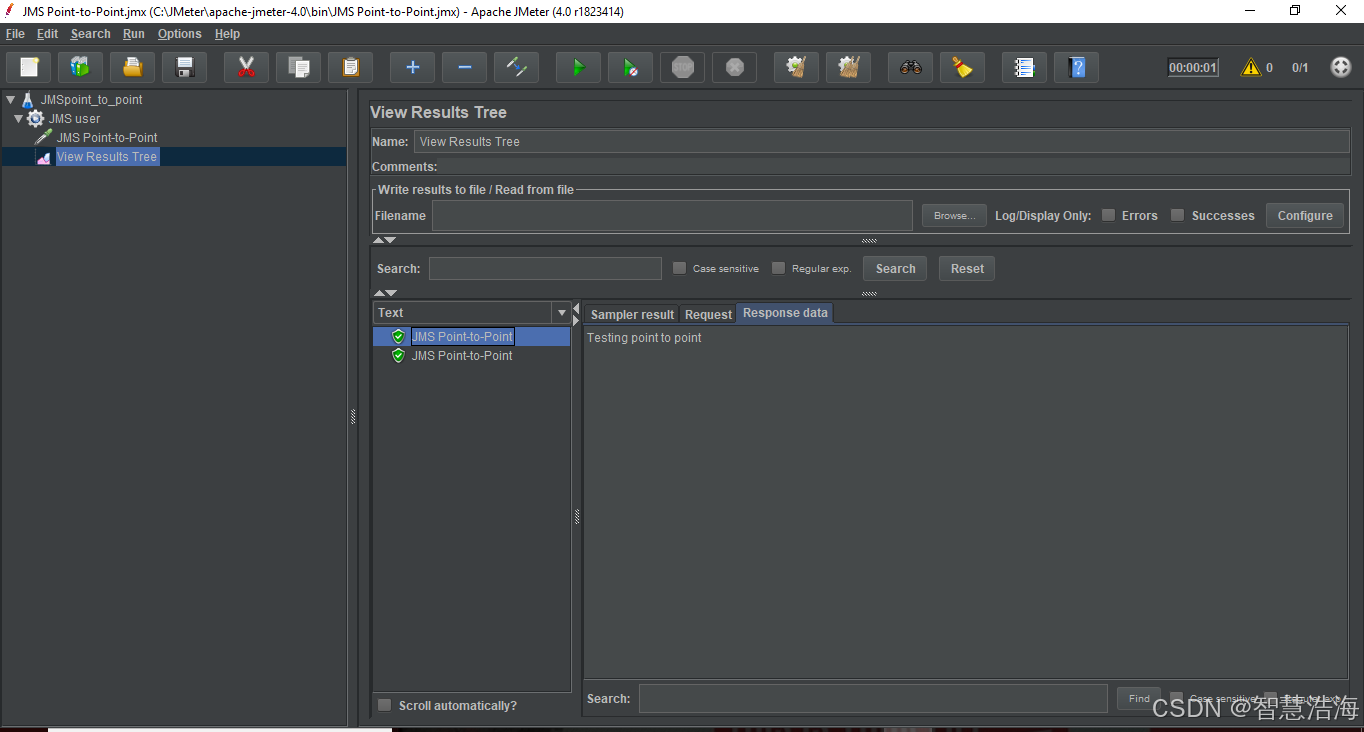This screenshot has width=1364, height=732.
Task: Select JMS Point-to-Point sampler in test plan
Action: click(107, 138)
